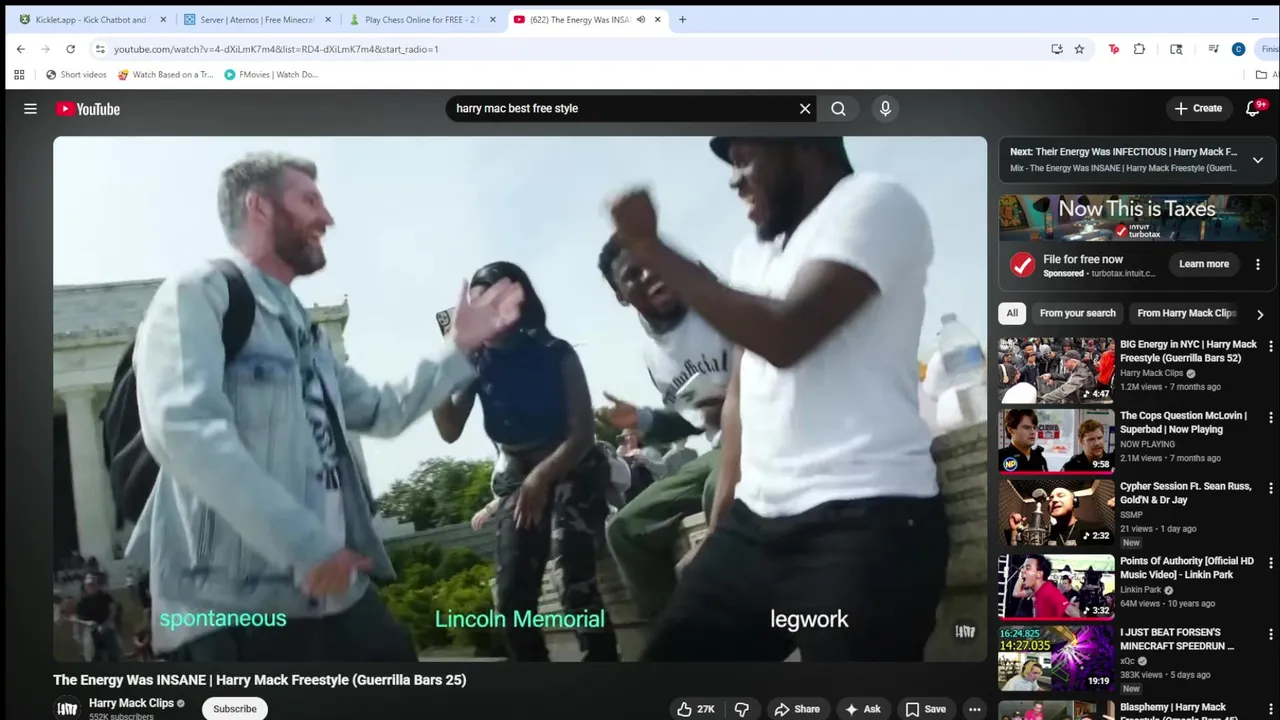Image resolution: width=1280 pixels, height=720 pixels.
Task: Mute the YouTube tab via speaker icon
Action: tap(641, 19)
